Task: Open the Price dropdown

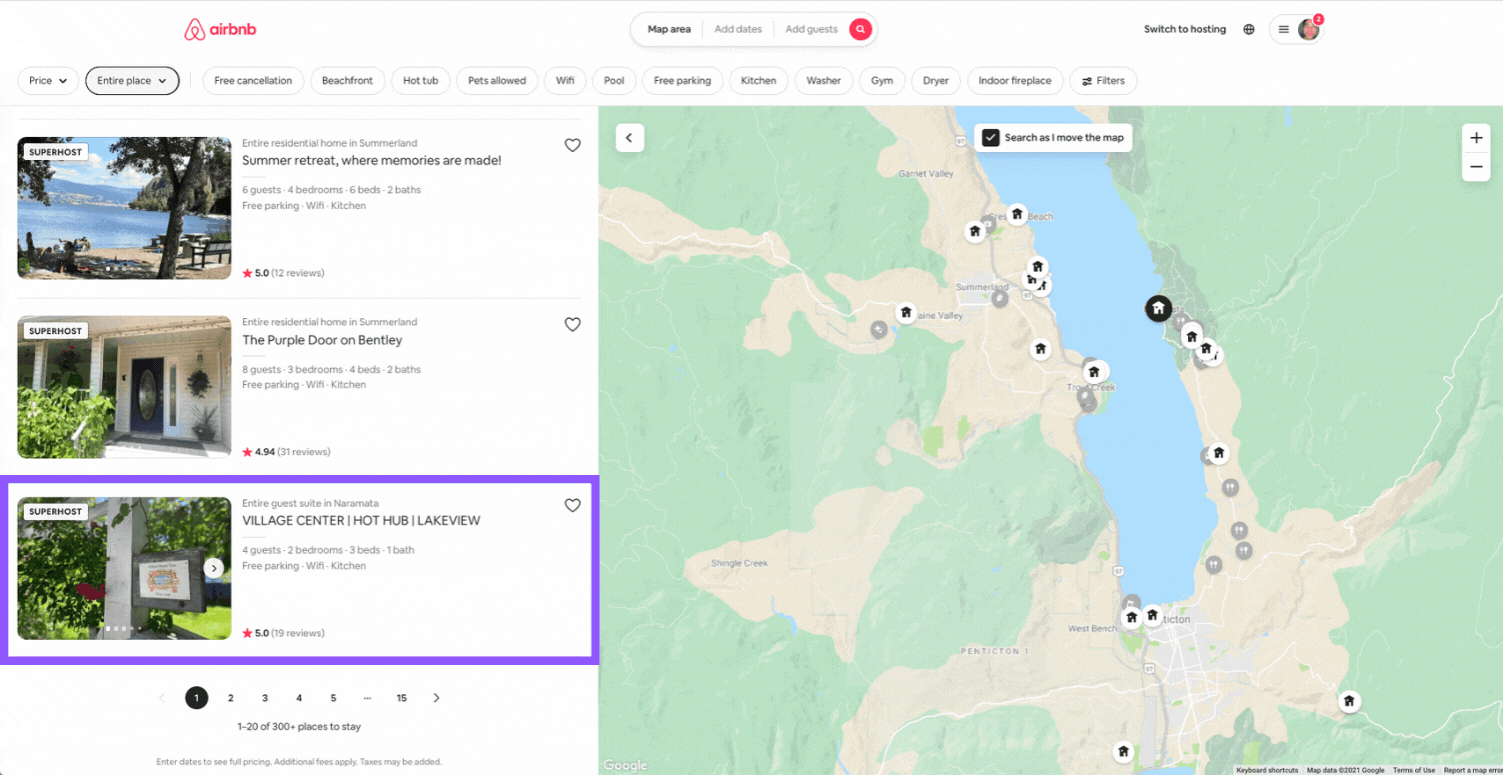Action: click(x=48, y=81)
